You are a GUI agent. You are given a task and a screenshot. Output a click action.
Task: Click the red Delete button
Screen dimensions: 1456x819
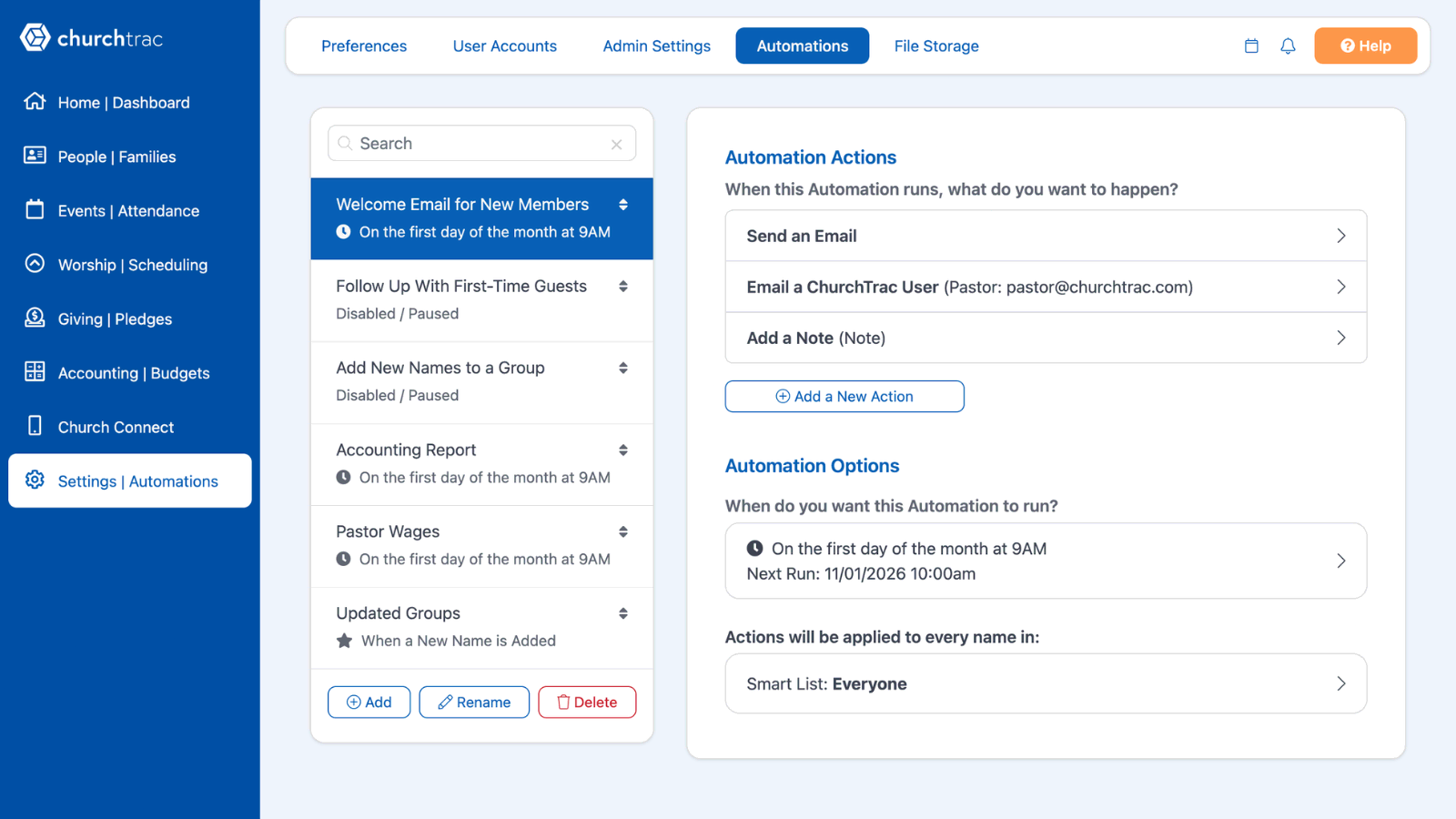(x=587, y=702)
